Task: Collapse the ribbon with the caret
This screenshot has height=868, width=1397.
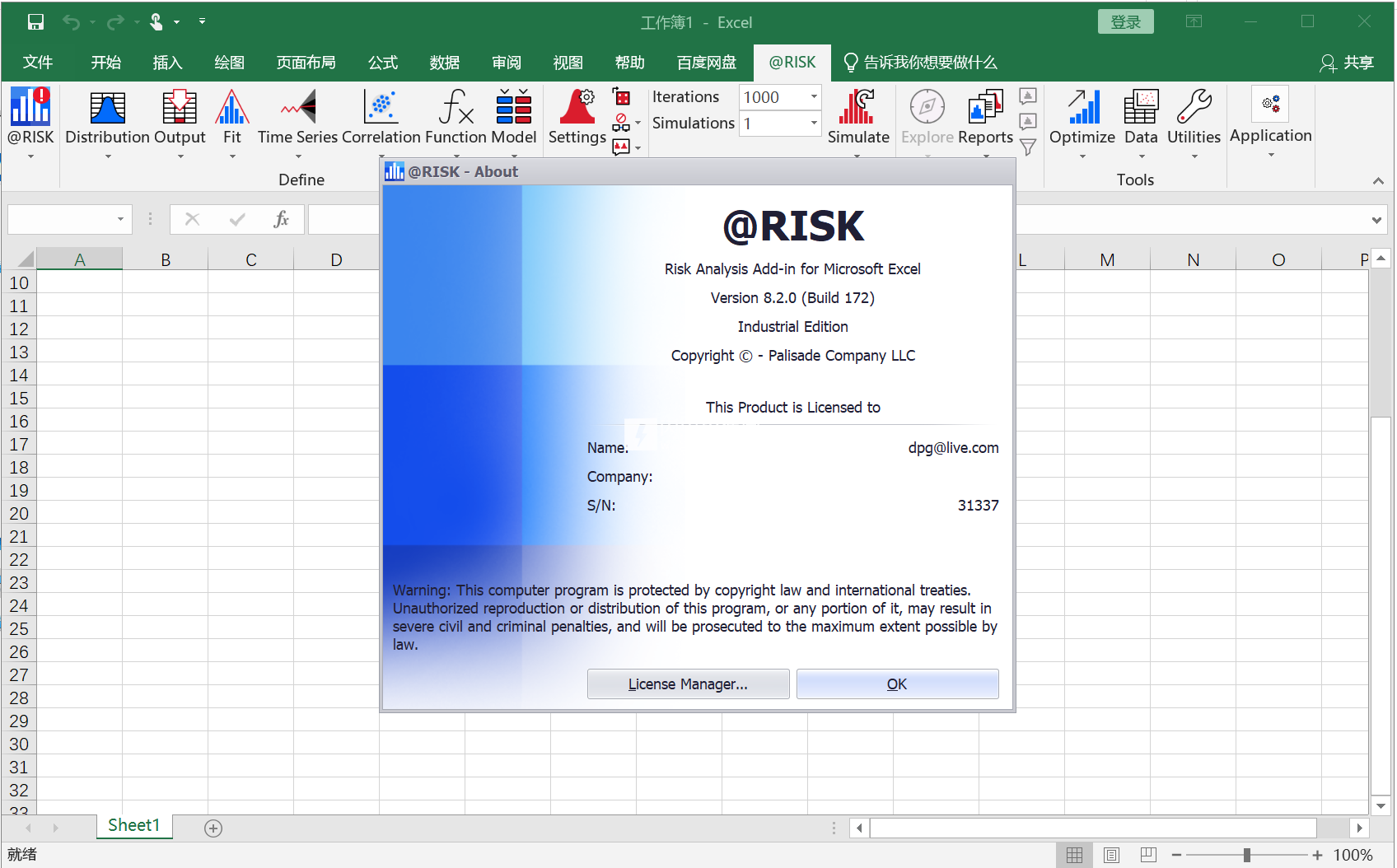Action: [1378, 180]
